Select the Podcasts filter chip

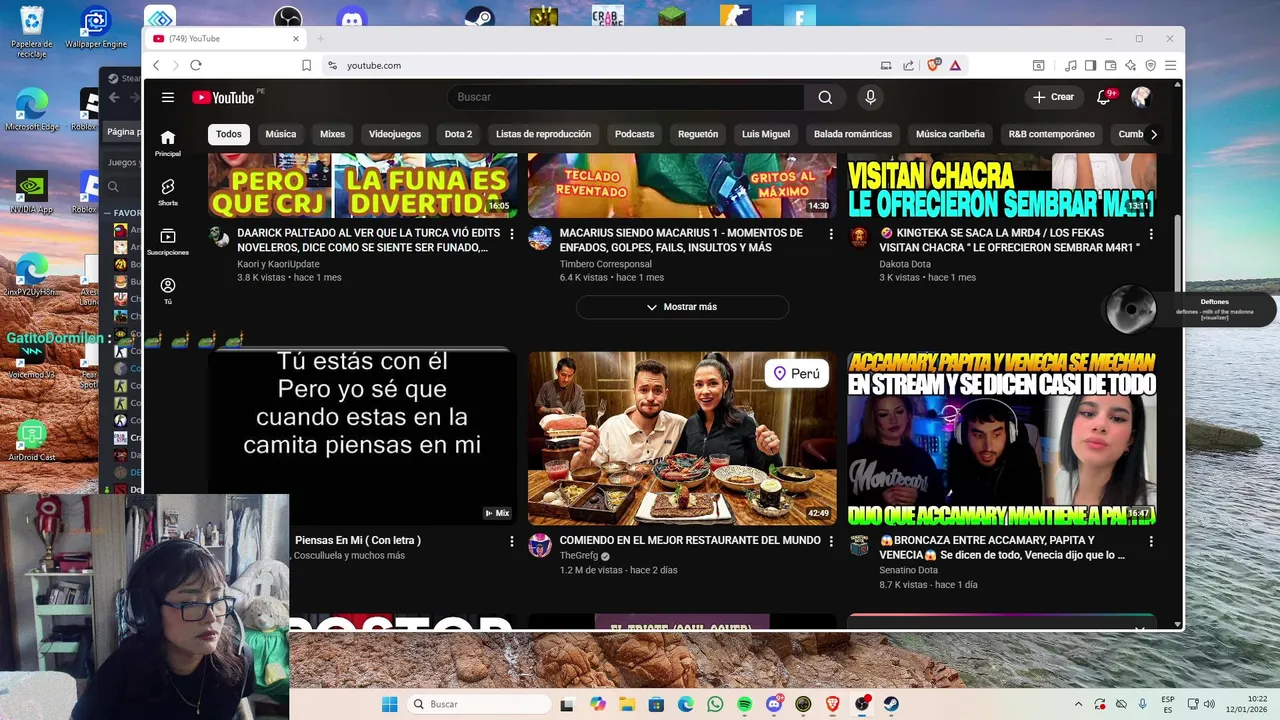click(634, 134)
